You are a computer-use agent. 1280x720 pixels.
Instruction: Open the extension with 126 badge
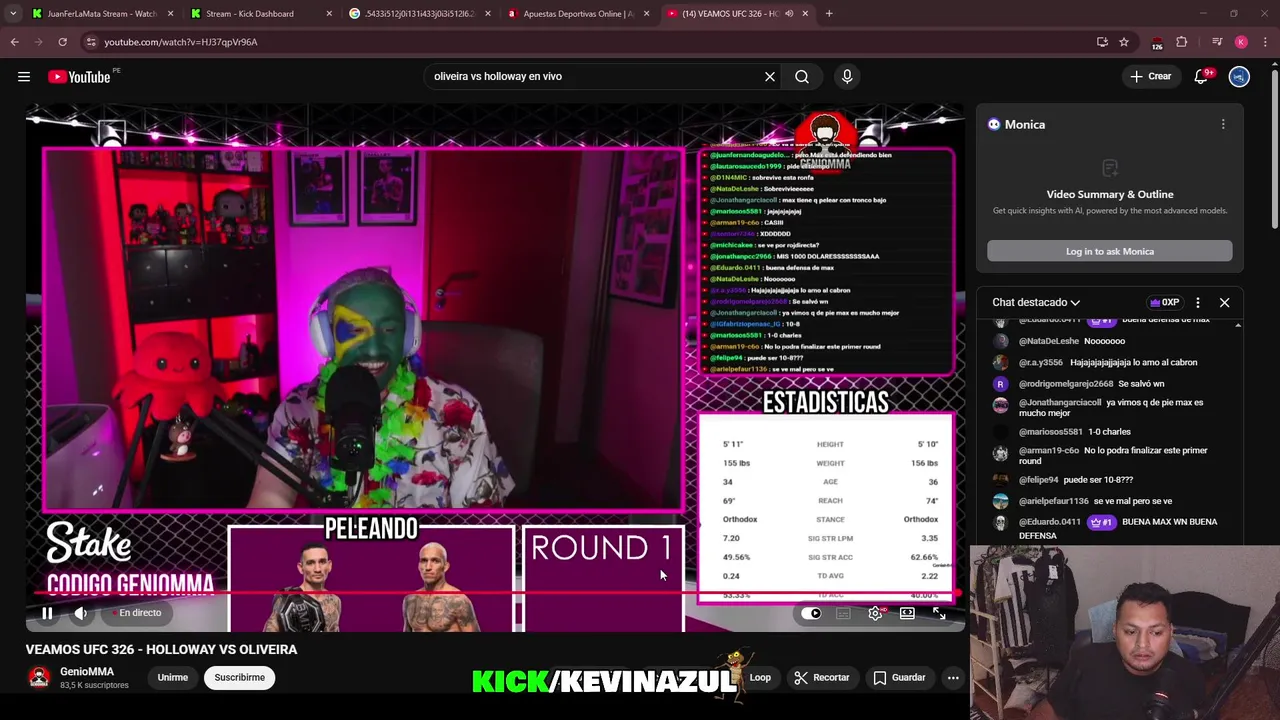pos(1157,42)
